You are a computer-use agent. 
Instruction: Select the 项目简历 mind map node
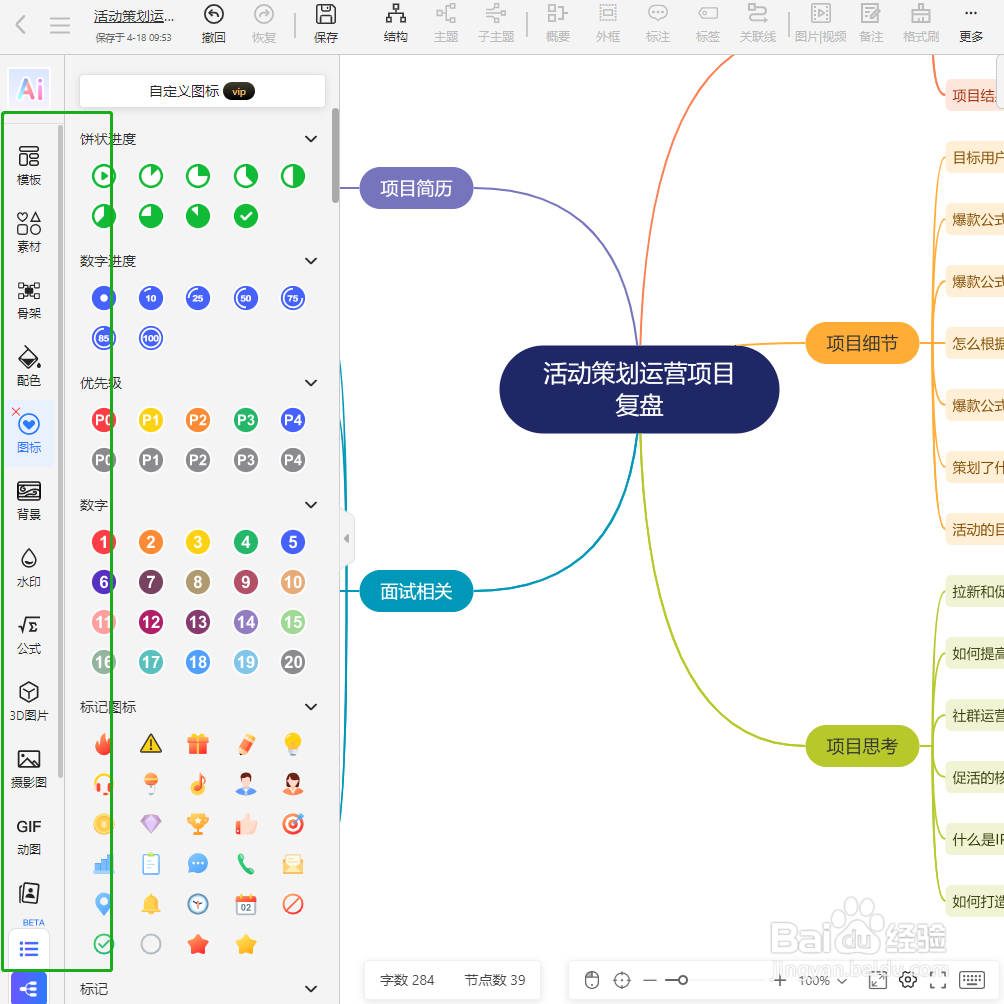pyautogui.click(x=416, y=188)
